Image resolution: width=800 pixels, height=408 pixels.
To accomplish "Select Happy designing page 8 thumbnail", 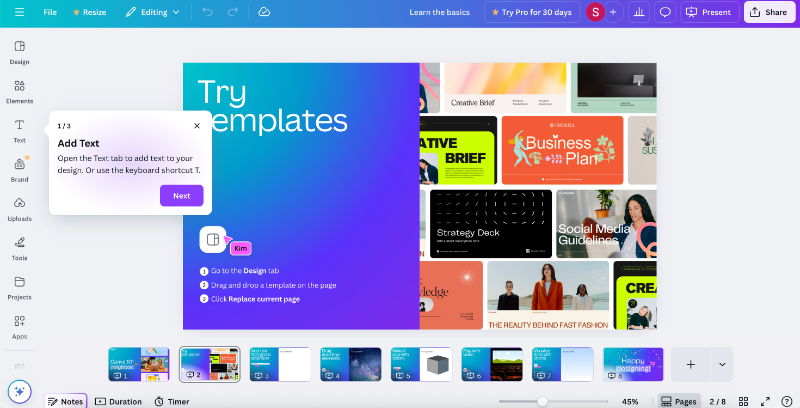I will tap(633, 364).
